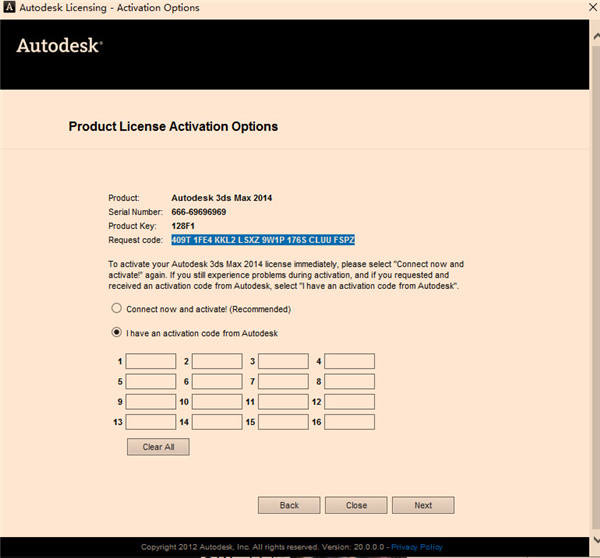This screenshot has width=600, height=558.
Task: Click the product key 128F1
Action: tap(183, 226)
